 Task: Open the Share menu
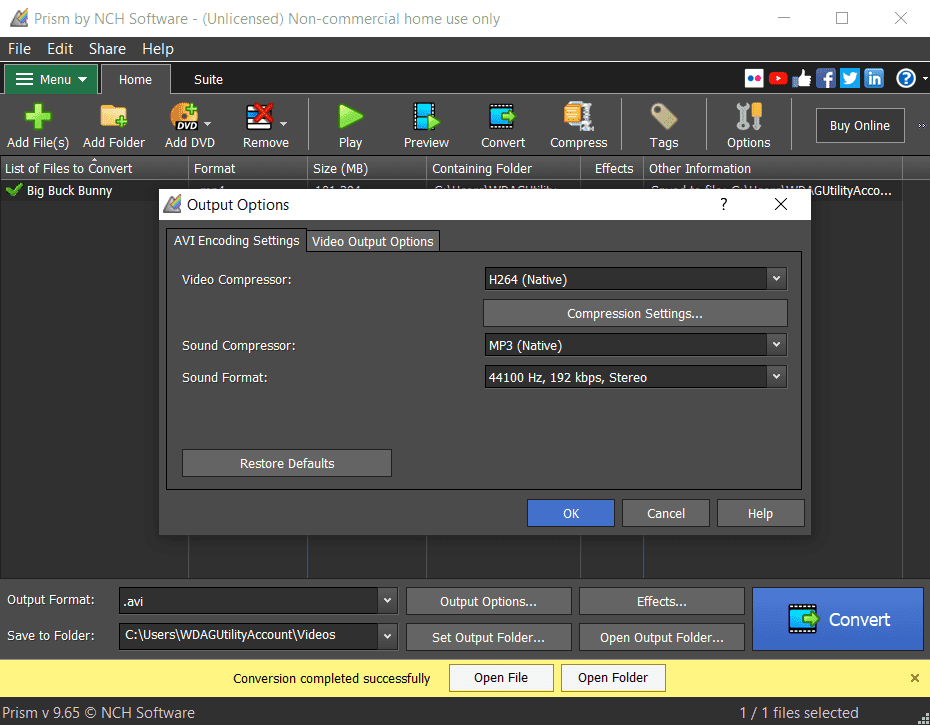[107, 49]
